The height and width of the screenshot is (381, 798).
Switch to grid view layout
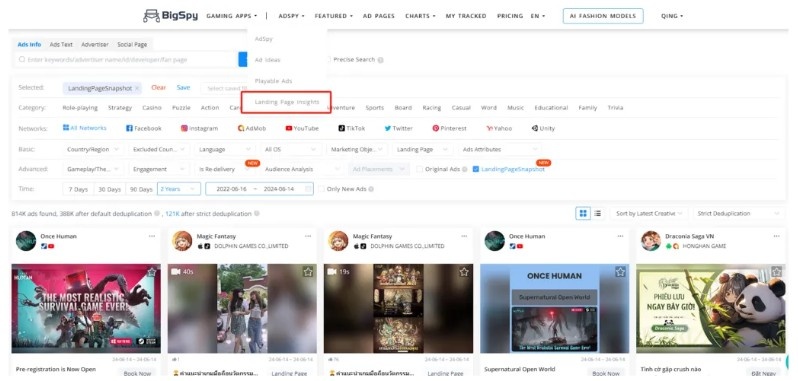(583, 213)
